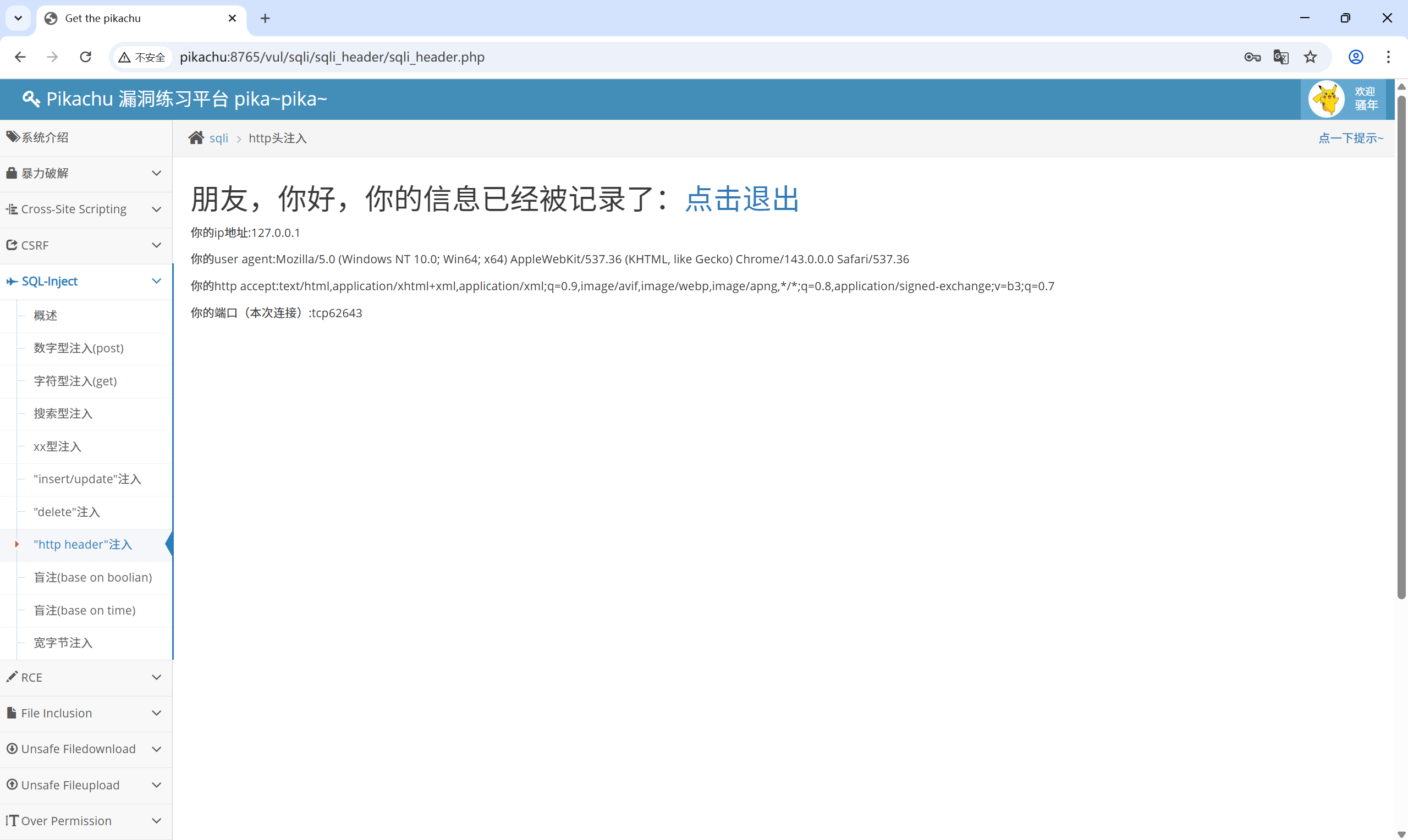Open Chrome three-dot menu

pyautogui.click(x=1388, y=57)
